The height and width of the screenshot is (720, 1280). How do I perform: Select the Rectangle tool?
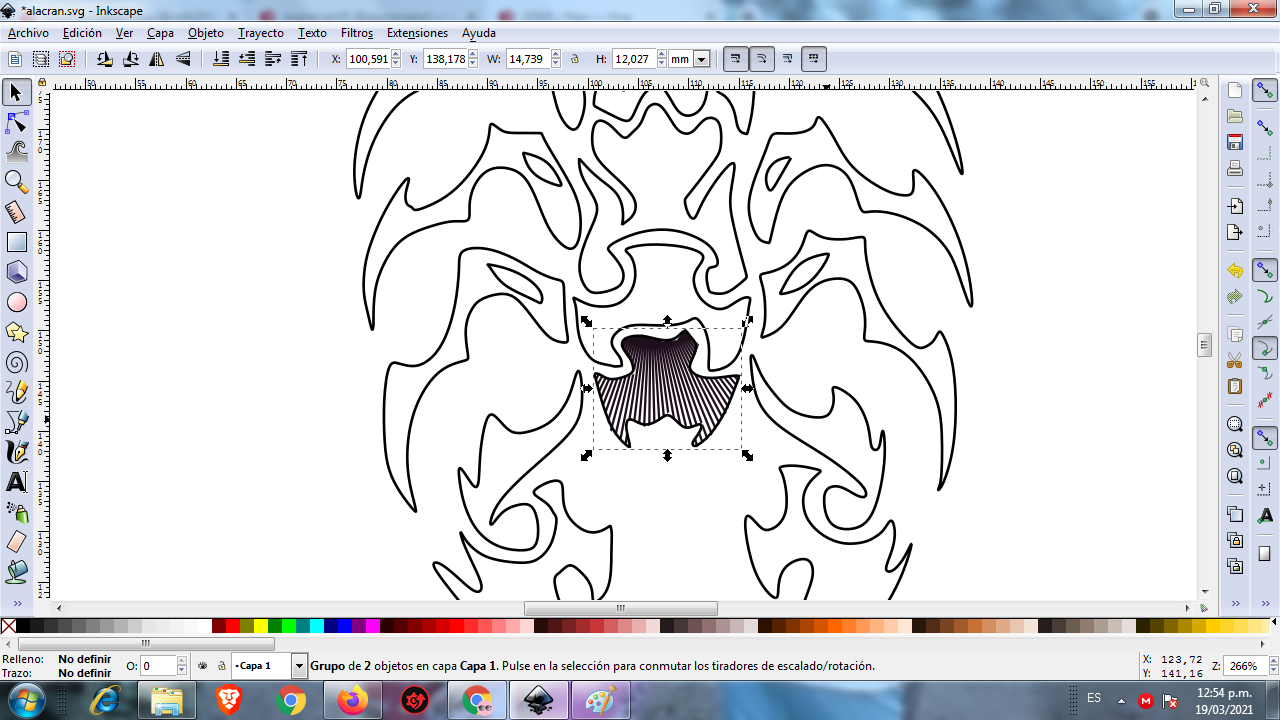pyautogui.click(x=16, y=242)
